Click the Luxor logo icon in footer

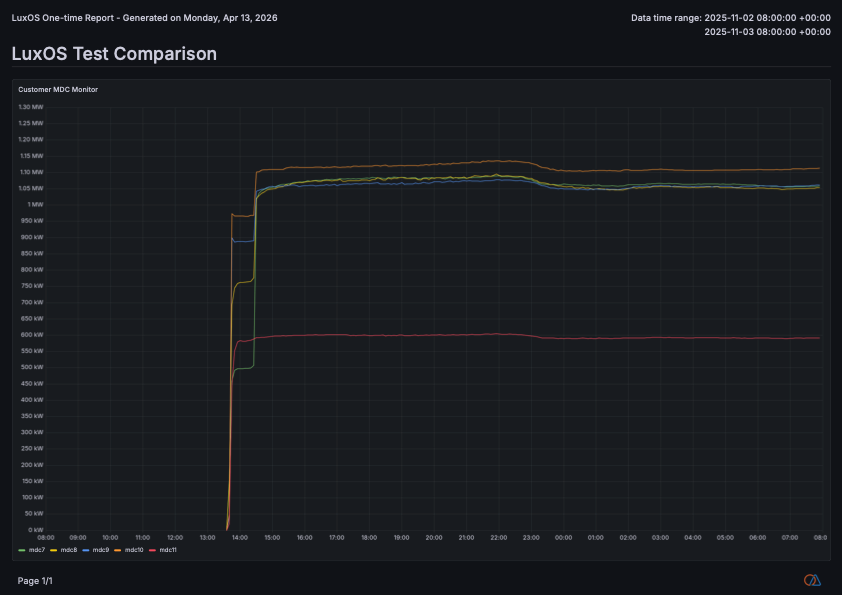812,580
